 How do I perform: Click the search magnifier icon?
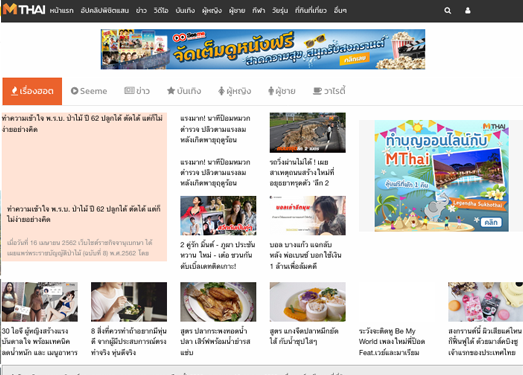(x=447, y=11)
